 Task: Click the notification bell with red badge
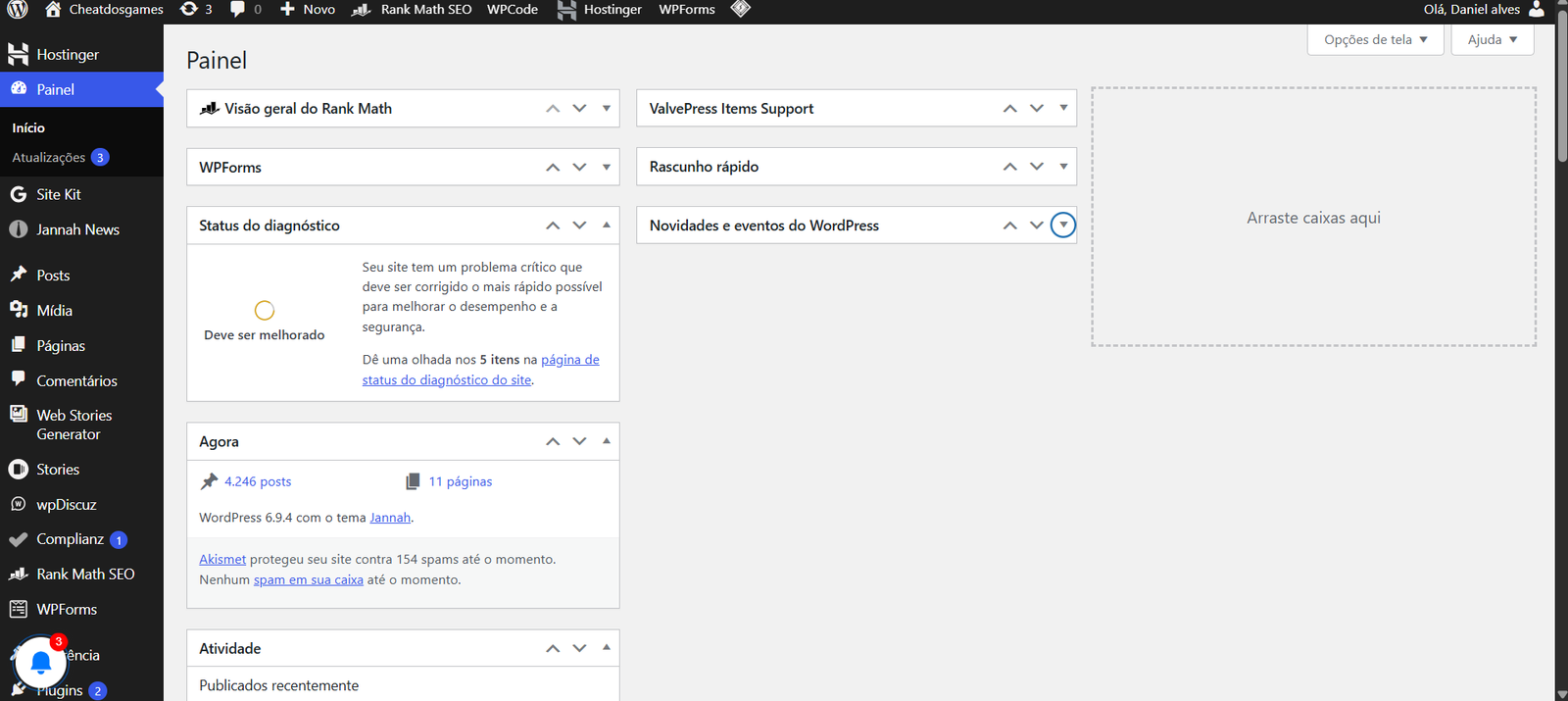[41, 663]
